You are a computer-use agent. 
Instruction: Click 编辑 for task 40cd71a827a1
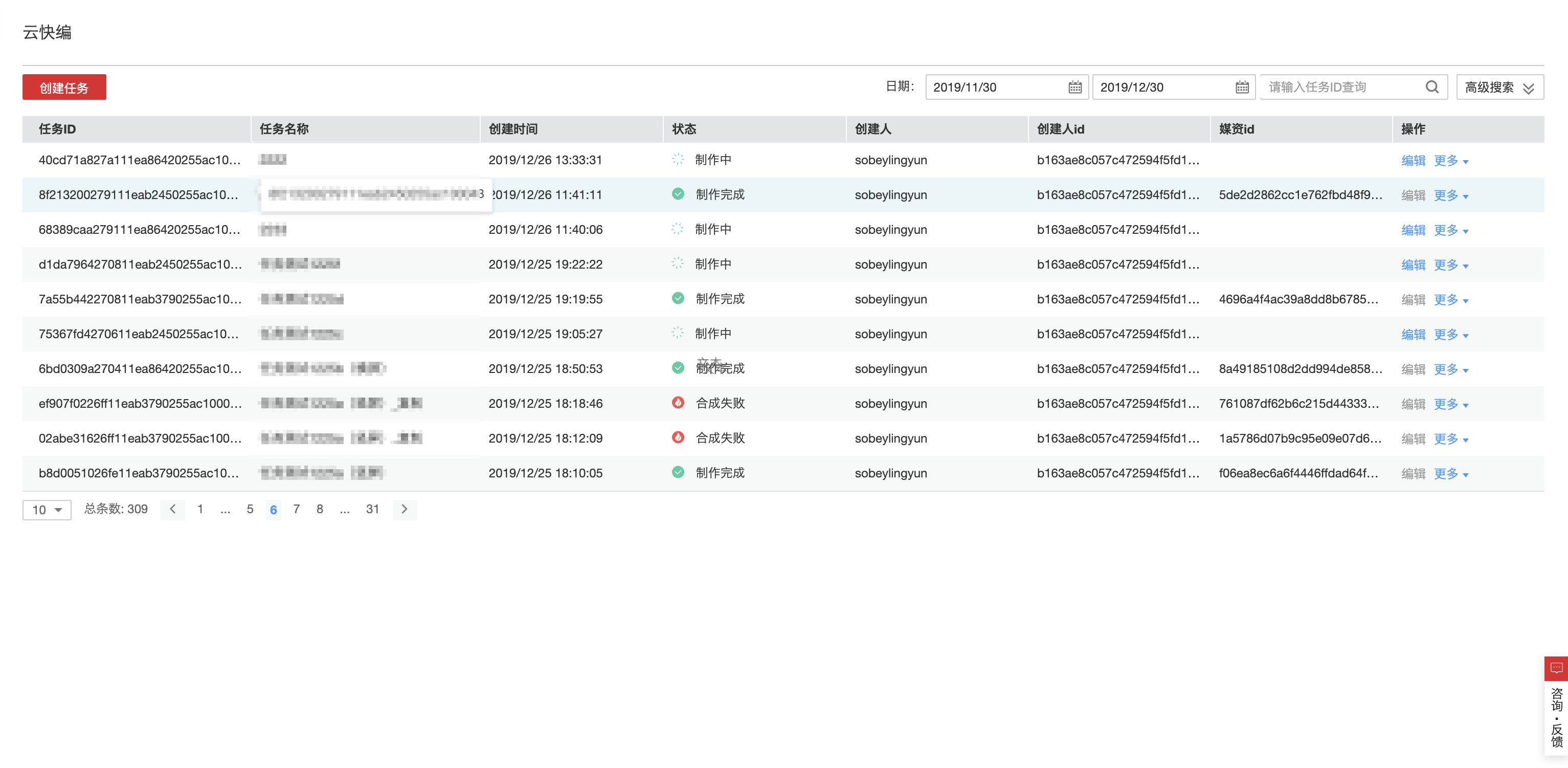1413,160
